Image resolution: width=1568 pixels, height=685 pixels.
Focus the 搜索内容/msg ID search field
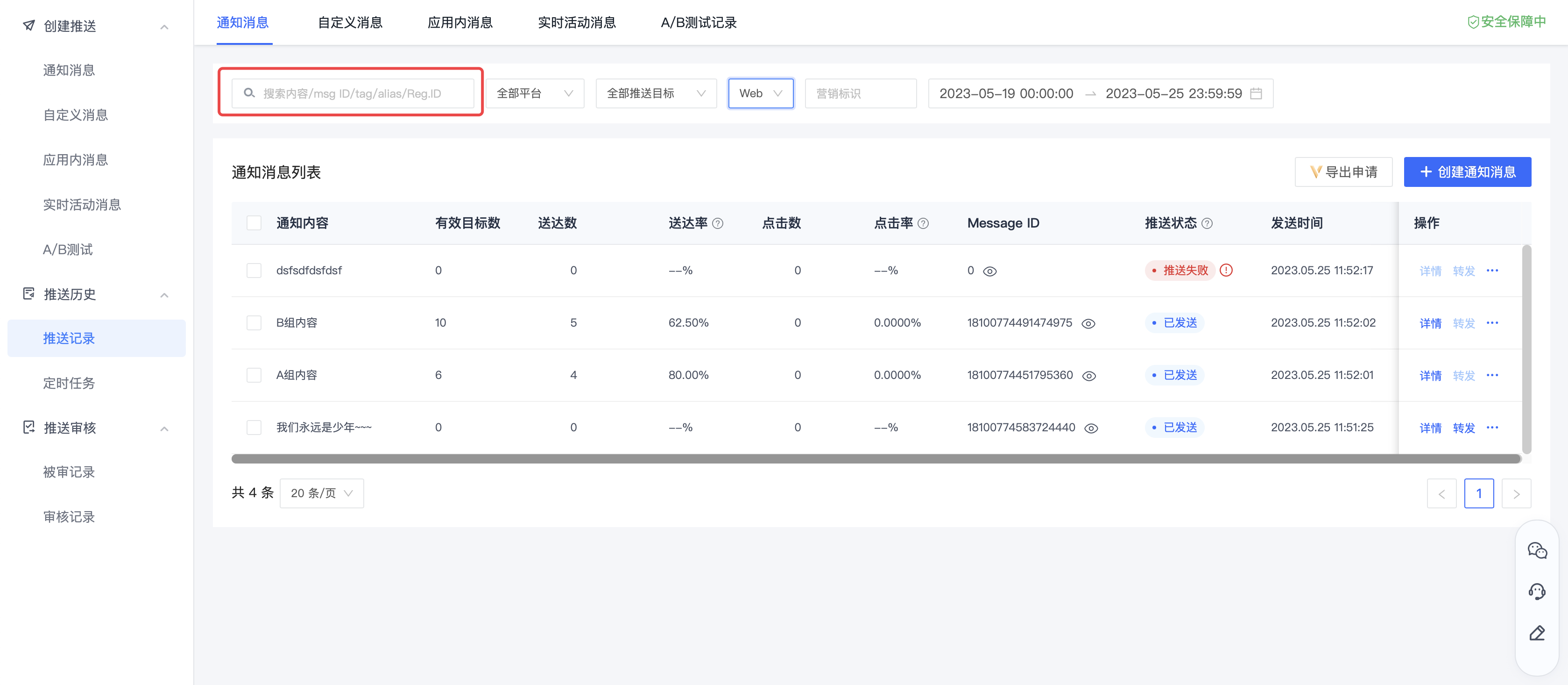point(353,93)
